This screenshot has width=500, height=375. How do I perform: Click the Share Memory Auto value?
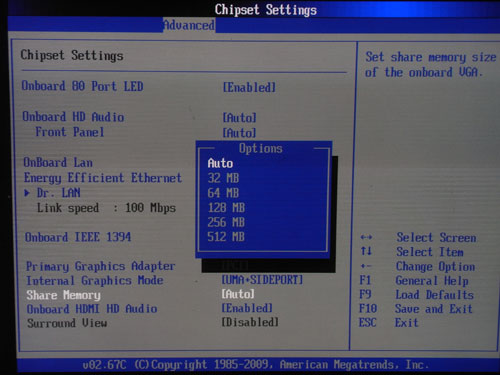click(x=238, y=294)
